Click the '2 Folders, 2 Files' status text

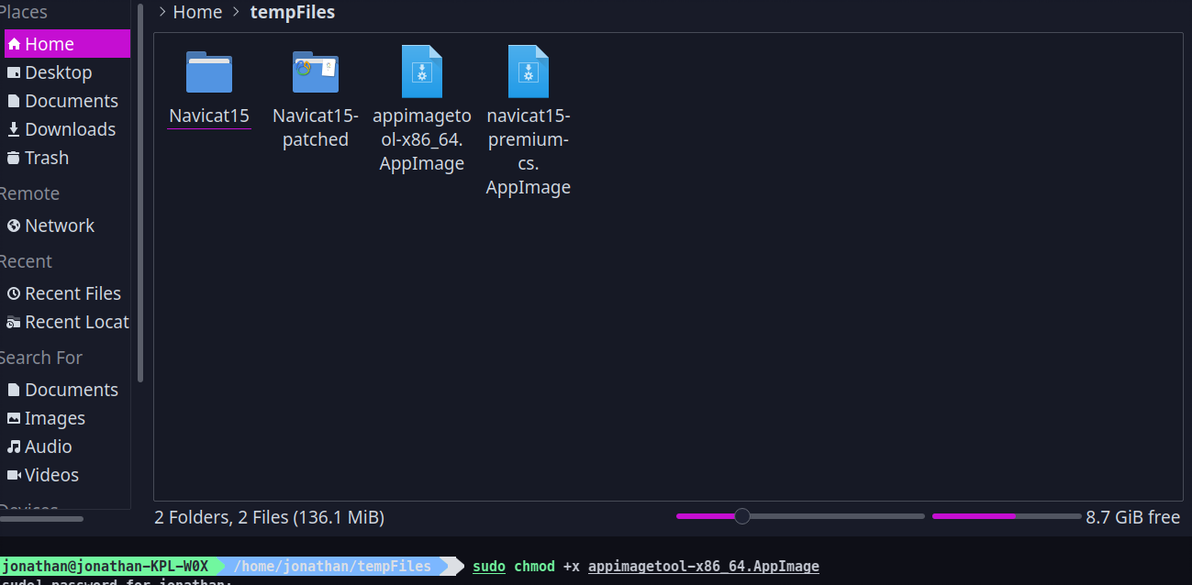tap(269, 518)
